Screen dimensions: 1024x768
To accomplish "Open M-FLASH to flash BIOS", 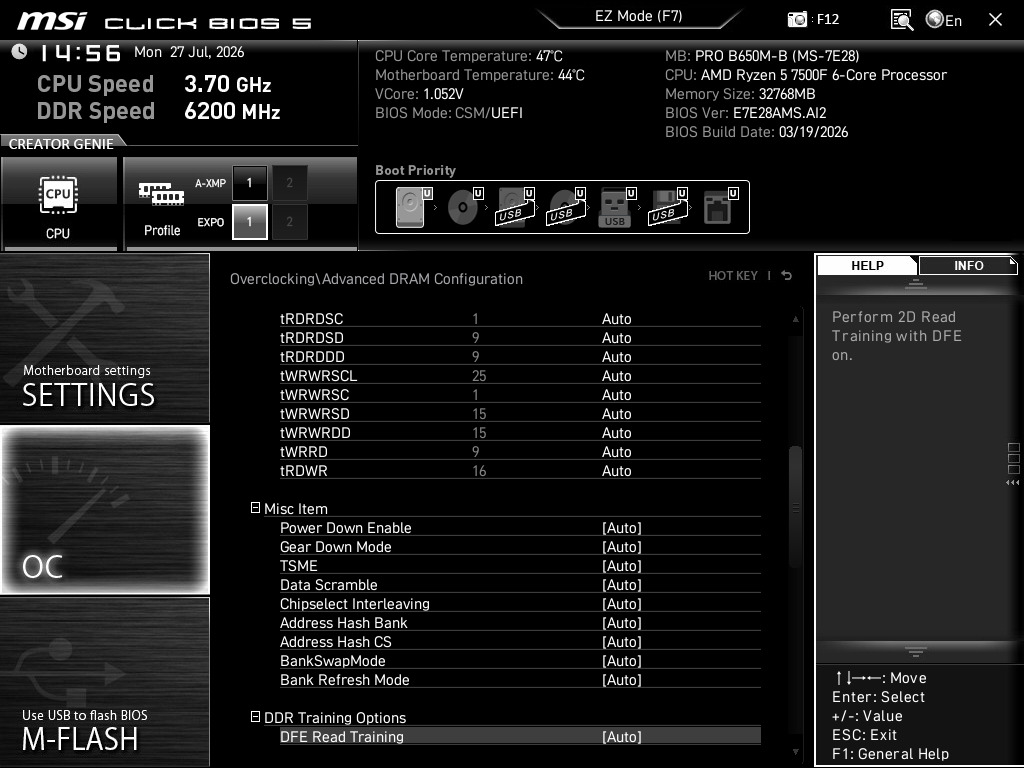I will pyautogui.click(x=105, y=682).
